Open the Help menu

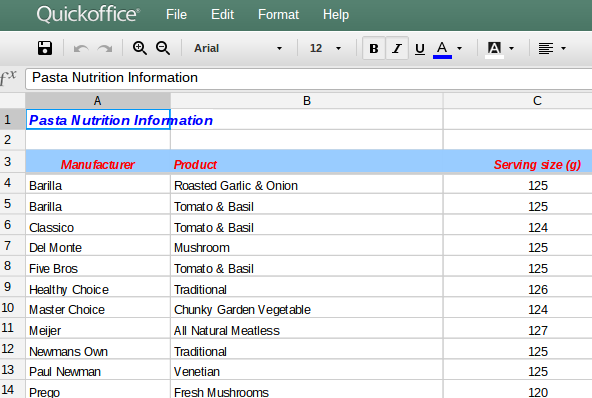pyautogui.click(x=336, y=15)
